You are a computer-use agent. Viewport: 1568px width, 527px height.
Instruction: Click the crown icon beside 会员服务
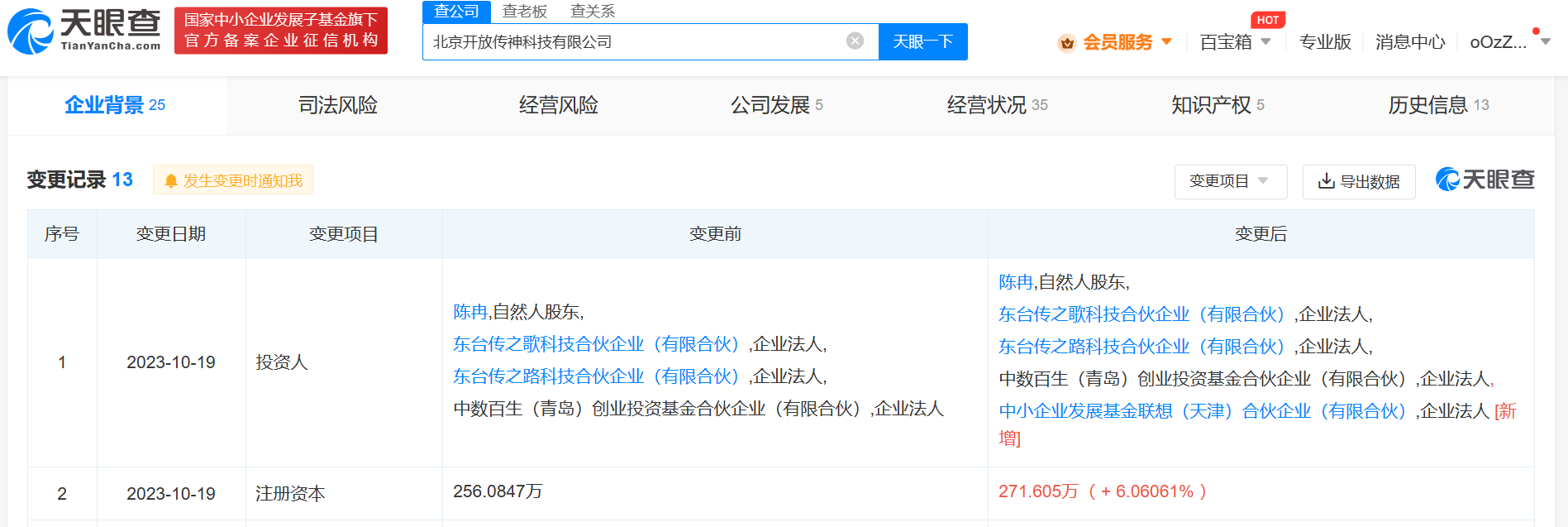(x=1067, y=42)
